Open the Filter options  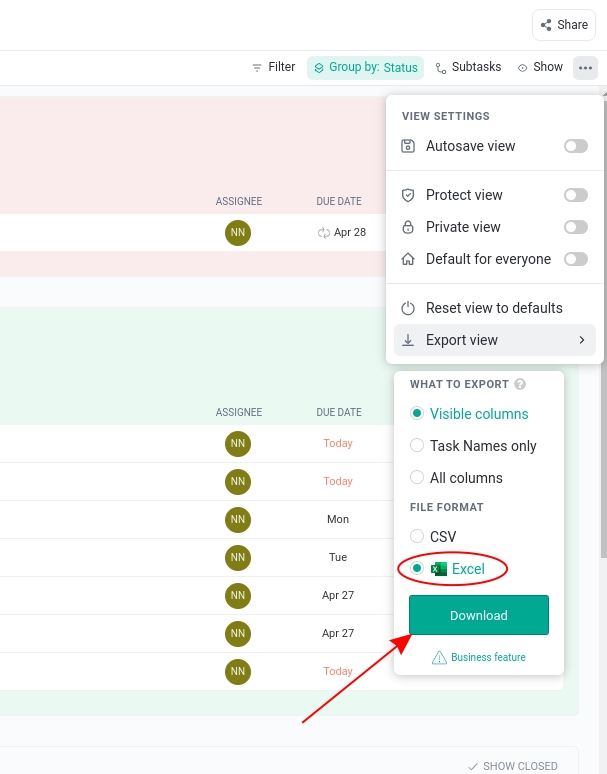coord(273,67)
